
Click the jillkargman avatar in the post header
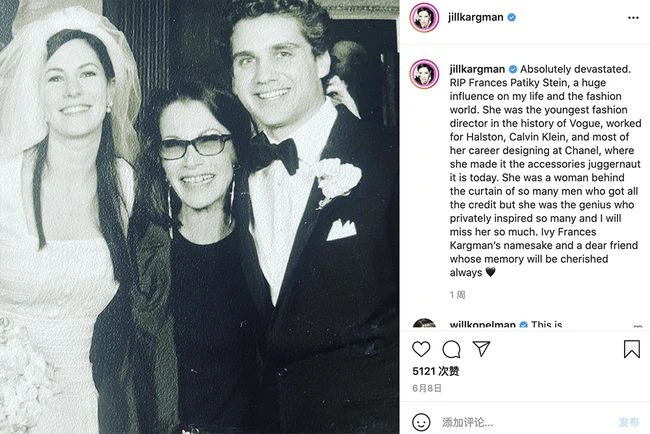pos(424,17)
